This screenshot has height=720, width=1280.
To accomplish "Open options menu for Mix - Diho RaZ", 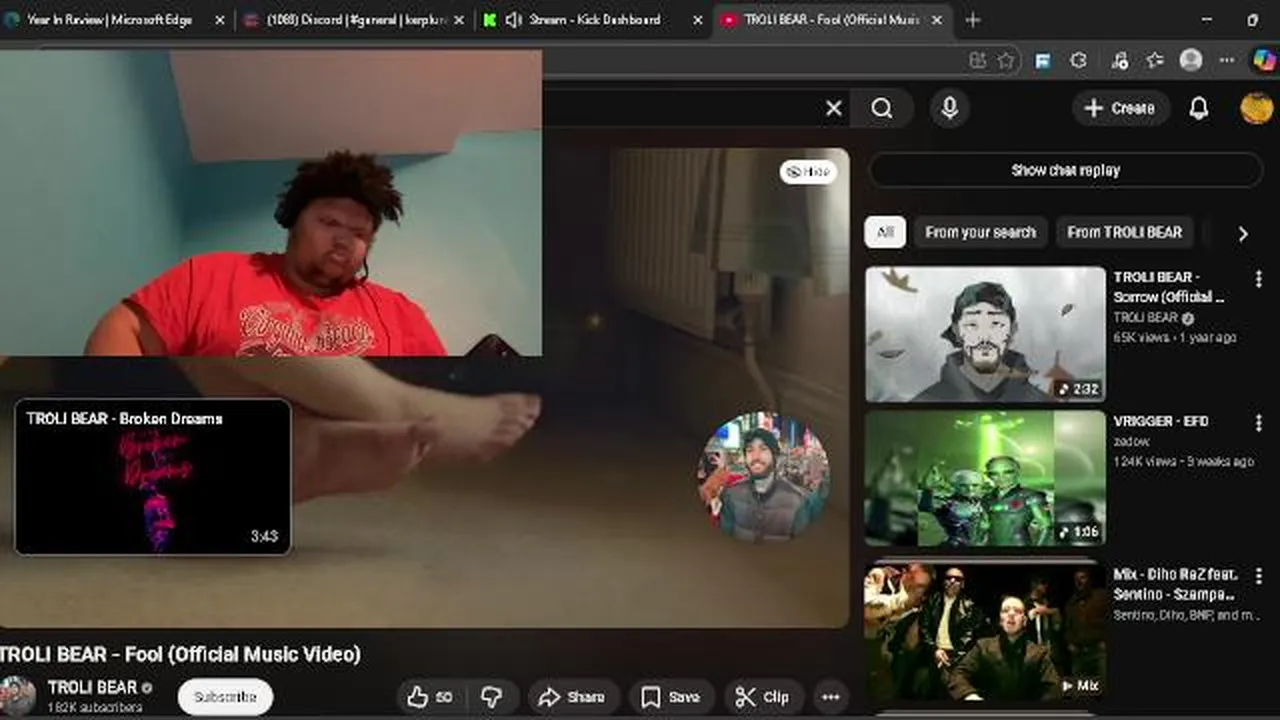I will coord(1258,577).
